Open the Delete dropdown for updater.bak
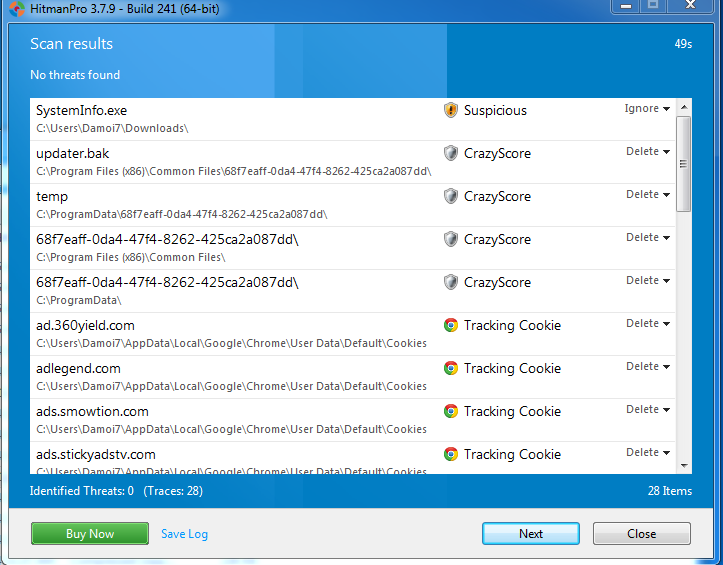Image resolution: width=723 pixels, height=565 pixels. click(x=647, y=151)
